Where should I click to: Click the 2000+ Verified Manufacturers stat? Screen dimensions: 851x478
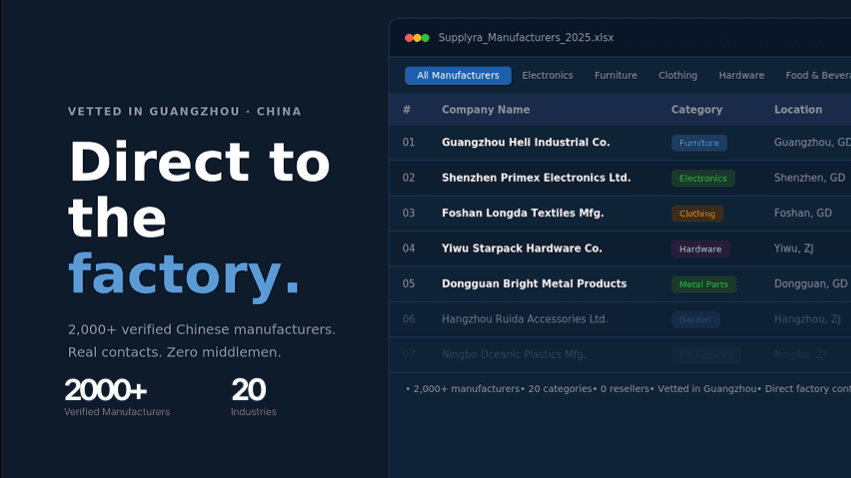pos(117,397)
